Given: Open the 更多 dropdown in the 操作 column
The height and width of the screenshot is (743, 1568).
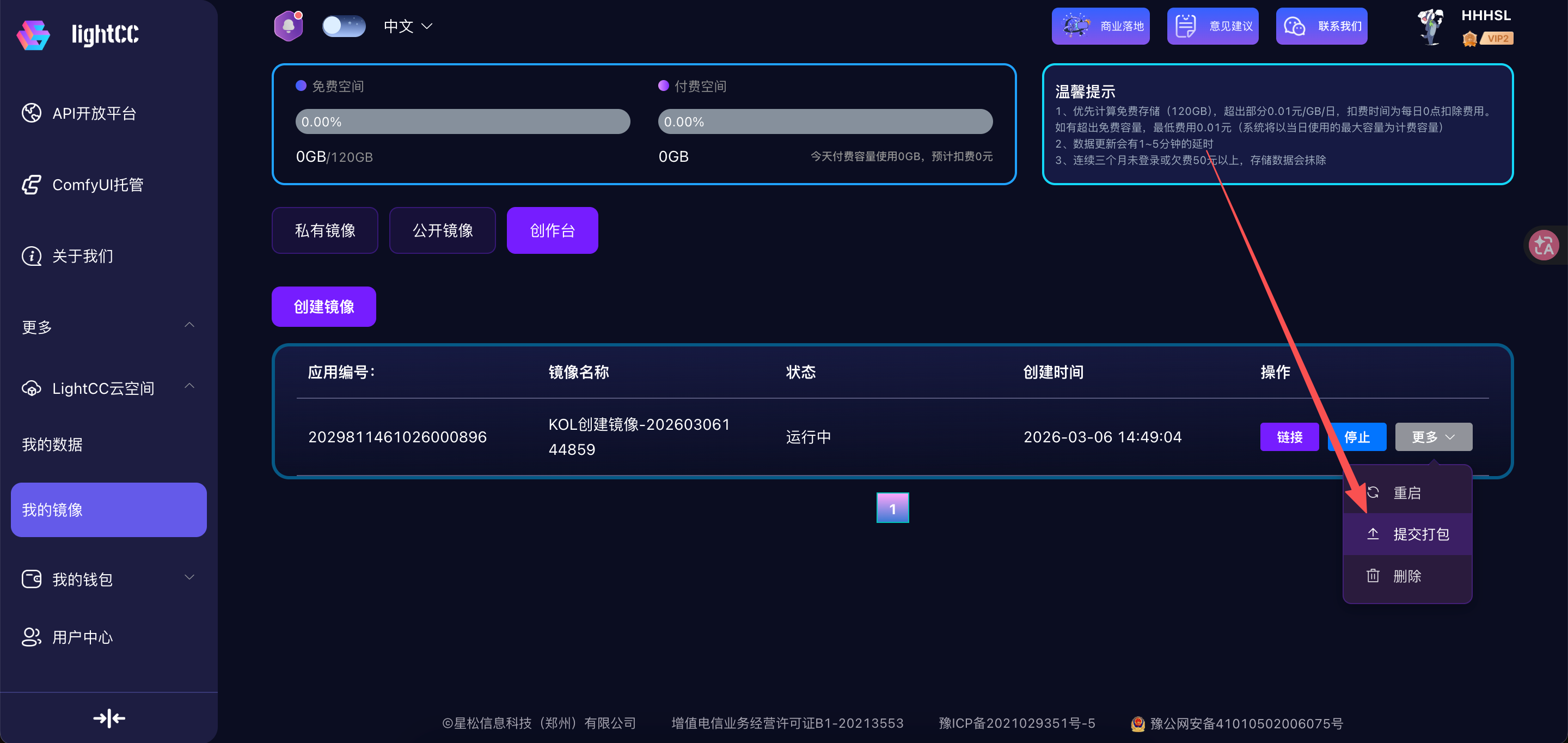Looking at the screenshot, I should click(1433, 437).
